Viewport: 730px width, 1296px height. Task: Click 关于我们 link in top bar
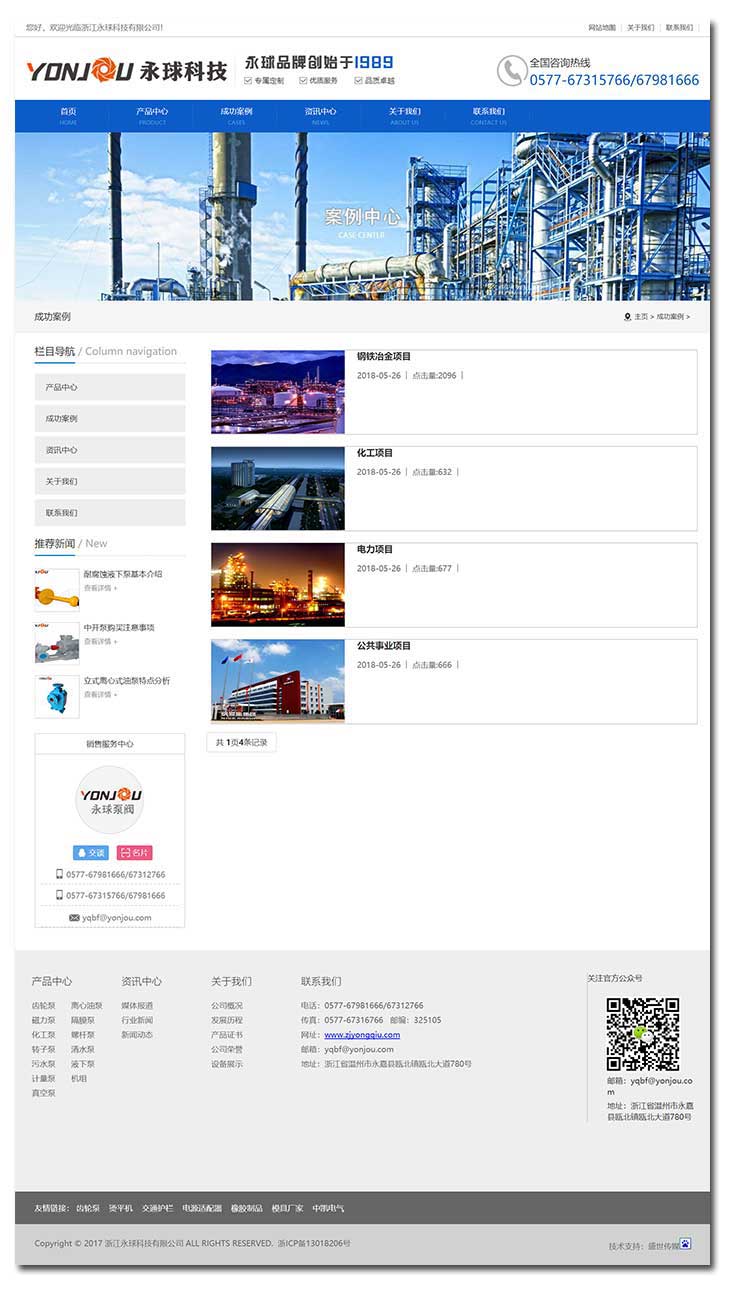pos(641,28)
